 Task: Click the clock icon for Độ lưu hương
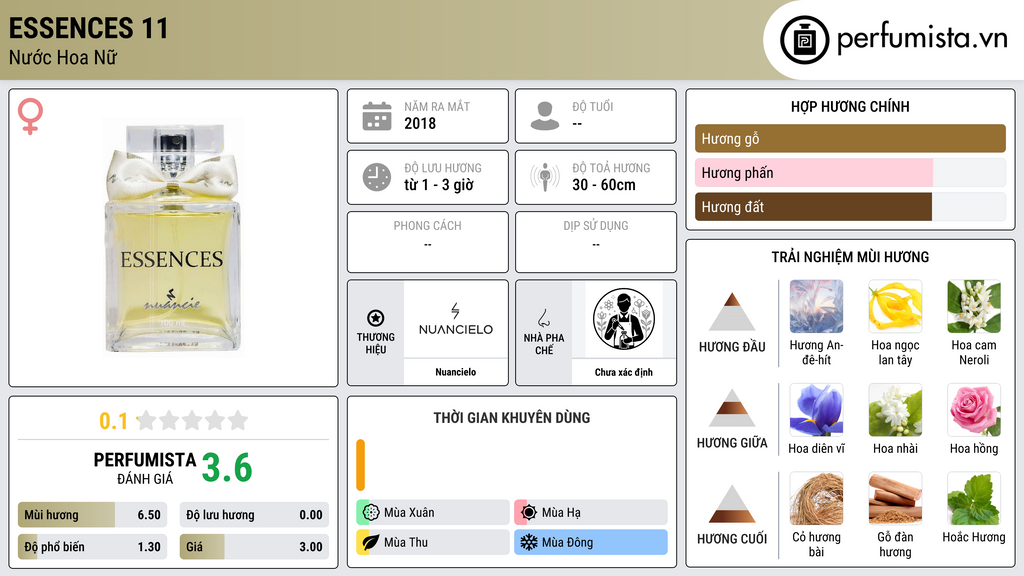point(377,177)
